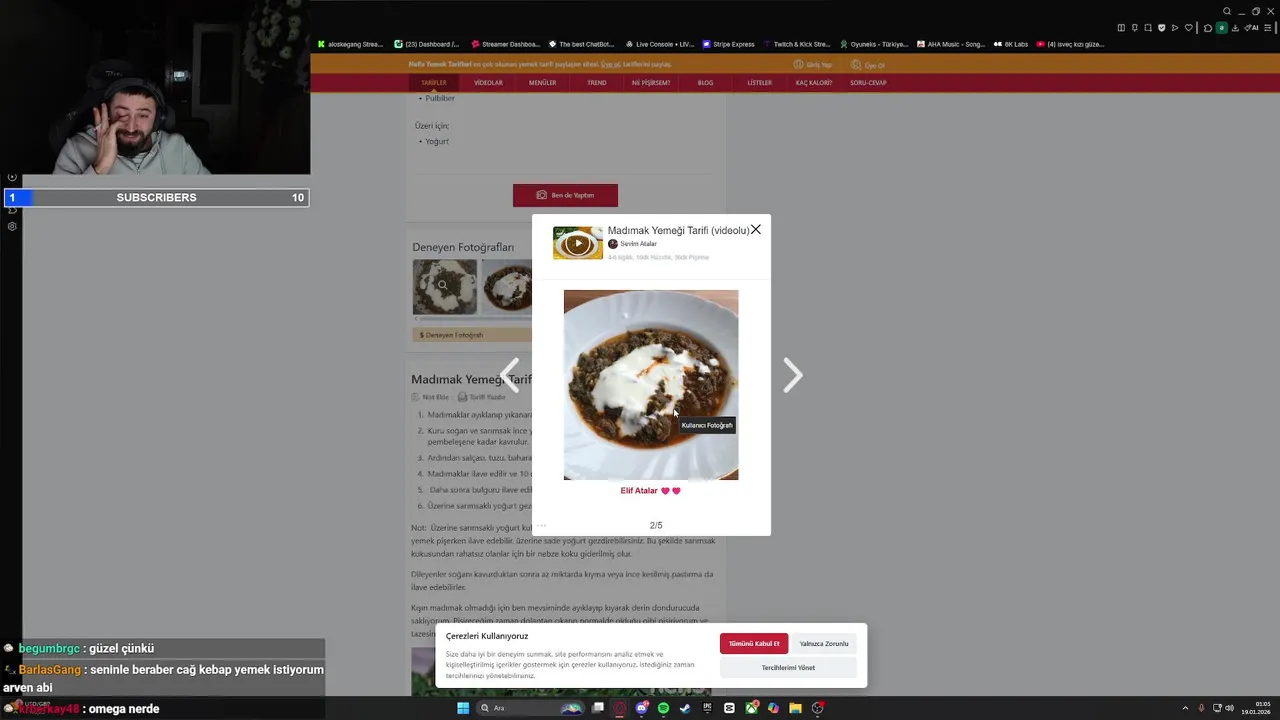Click the yogurt madımak dish photo
This screenshot has height=720, width=1280.
[651, 385]
